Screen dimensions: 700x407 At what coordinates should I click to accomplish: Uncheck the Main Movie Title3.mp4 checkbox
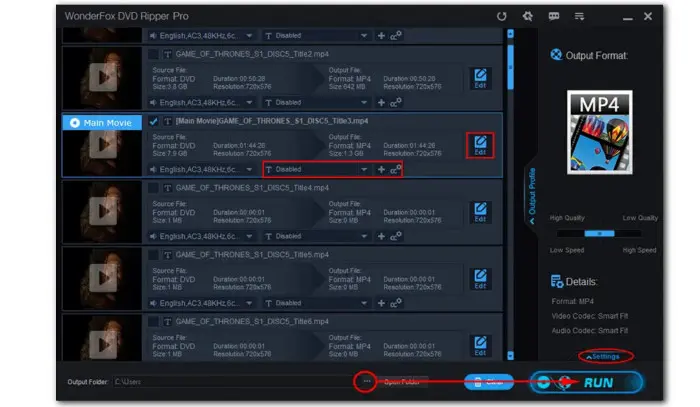click(x=153, y=121)
